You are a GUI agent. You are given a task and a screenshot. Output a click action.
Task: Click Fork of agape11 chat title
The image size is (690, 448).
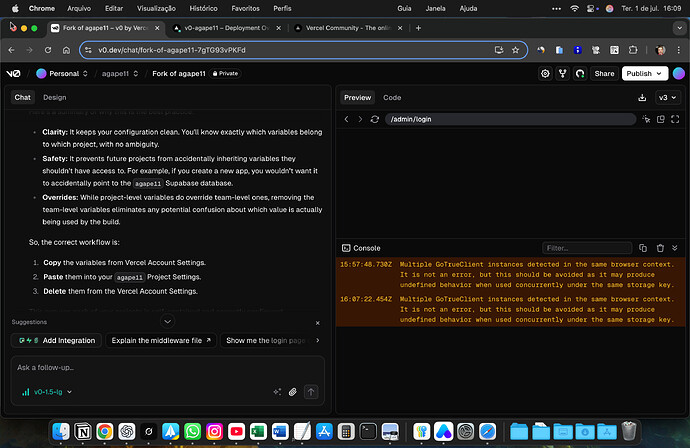pyautogui.click(x=179, y=73)
